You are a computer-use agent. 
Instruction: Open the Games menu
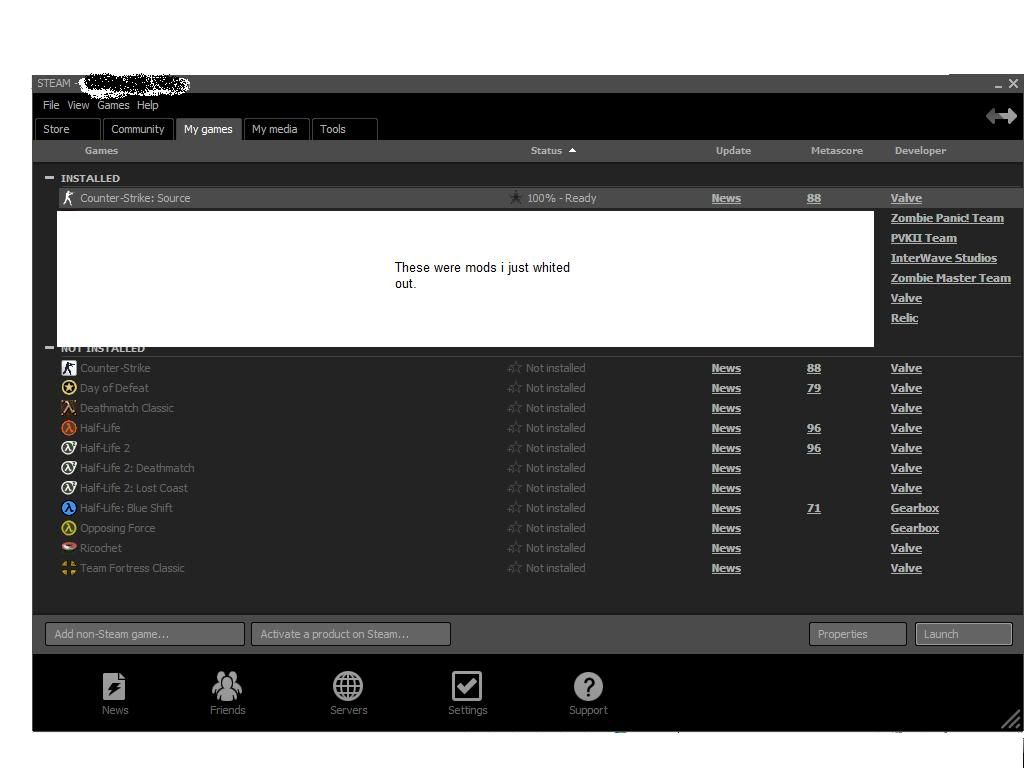pyautogui.click(x=113, y=105)
